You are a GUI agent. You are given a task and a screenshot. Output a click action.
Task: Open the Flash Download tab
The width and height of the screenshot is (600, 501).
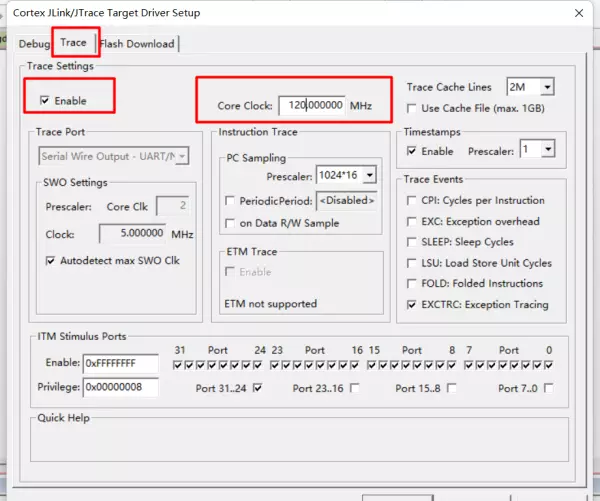tap(137, 44)
